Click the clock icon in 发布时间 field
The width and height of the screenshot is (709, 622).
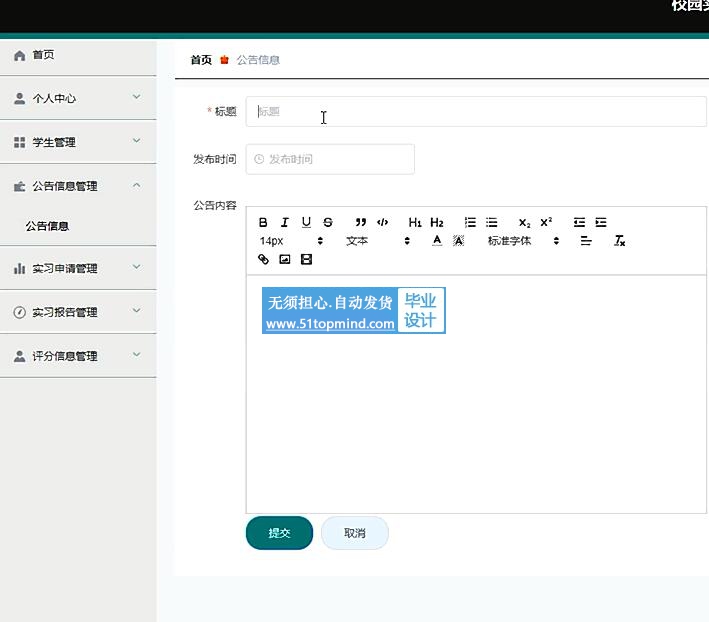[x=259, y=159]
